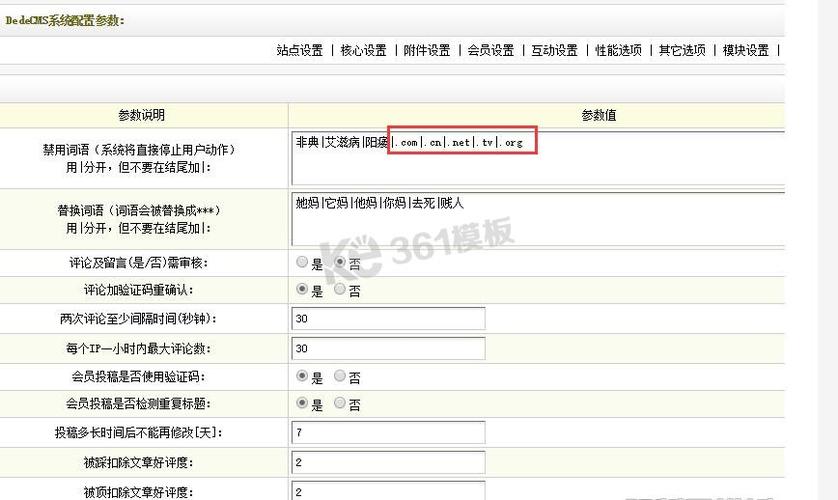The height and width of the screenshot is (500, 838).
Task: Set 会员投稿是否使用验证码 to 否
Action: (340, 376)
